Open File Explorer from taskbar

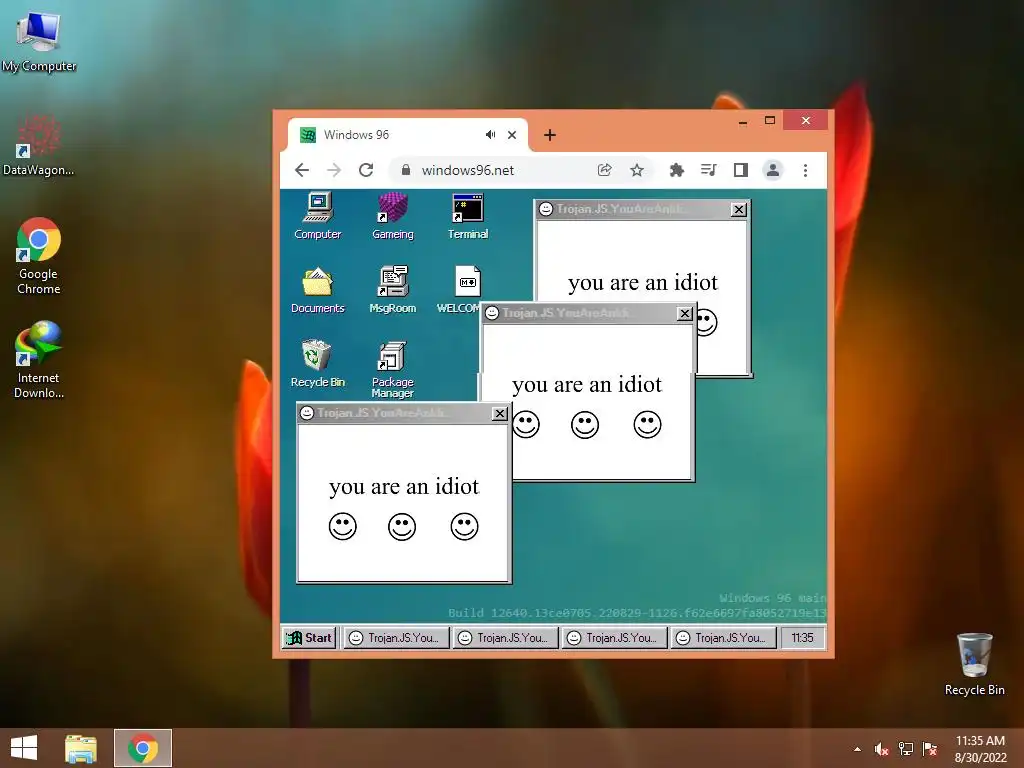coord(81,748)
